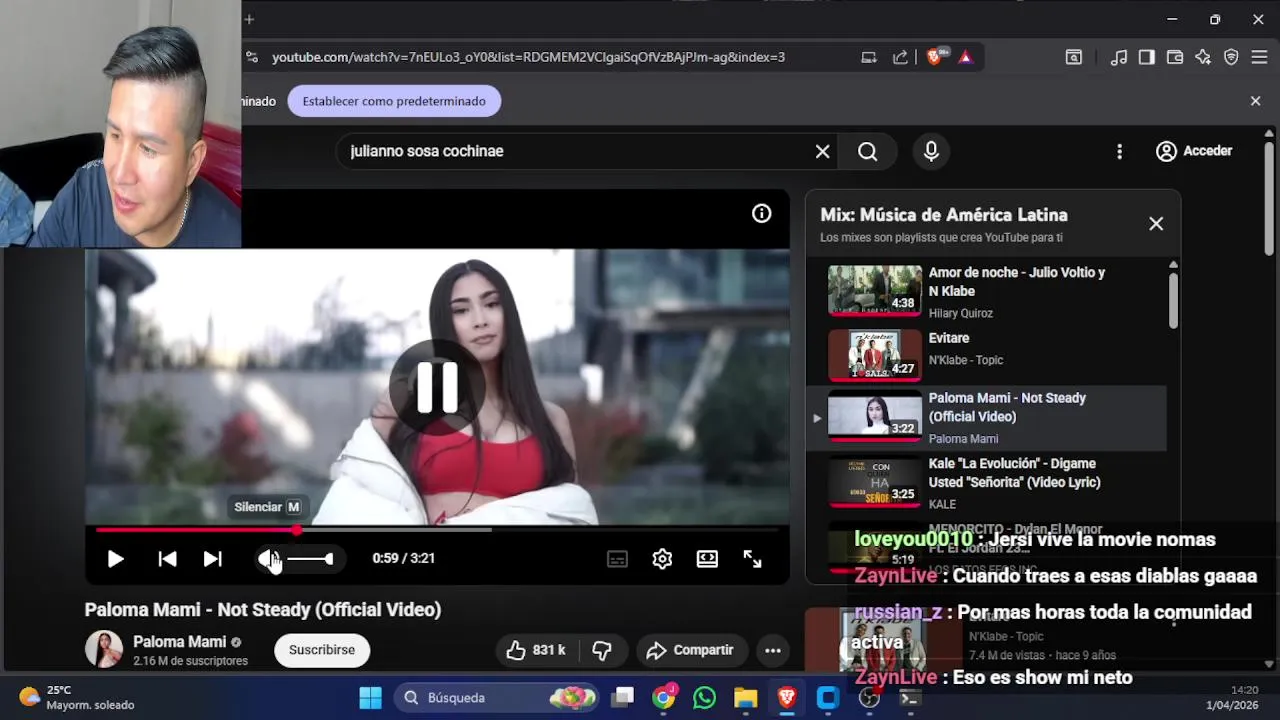Screen dimensions: 1280x720
Task: Click Paloma Mami channel avatar
Action: click(x=103, y=650)
